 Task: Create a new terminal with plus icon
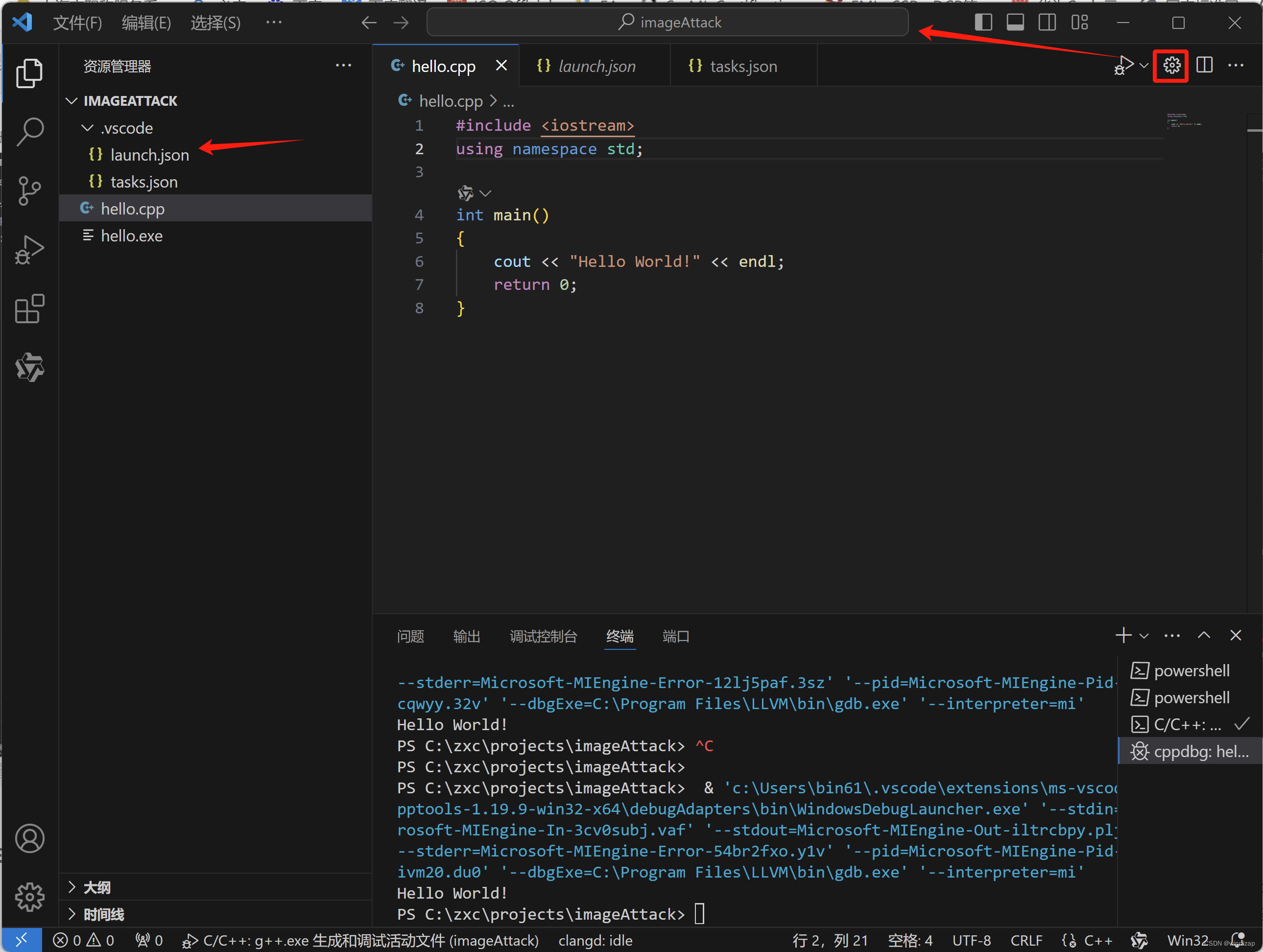[x=1123, y=635]
